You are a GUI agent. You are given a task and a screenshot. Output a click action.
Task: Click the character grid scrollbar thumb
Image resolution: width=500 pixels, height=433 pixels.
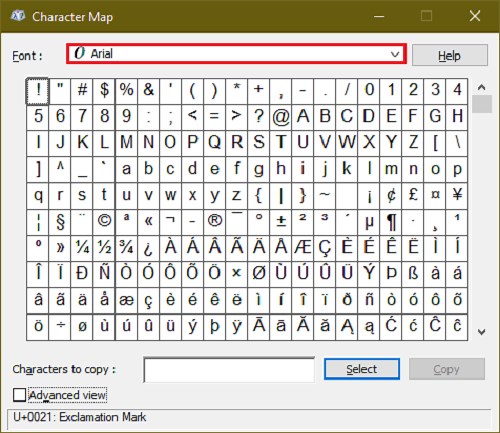(x=482, y=104)
